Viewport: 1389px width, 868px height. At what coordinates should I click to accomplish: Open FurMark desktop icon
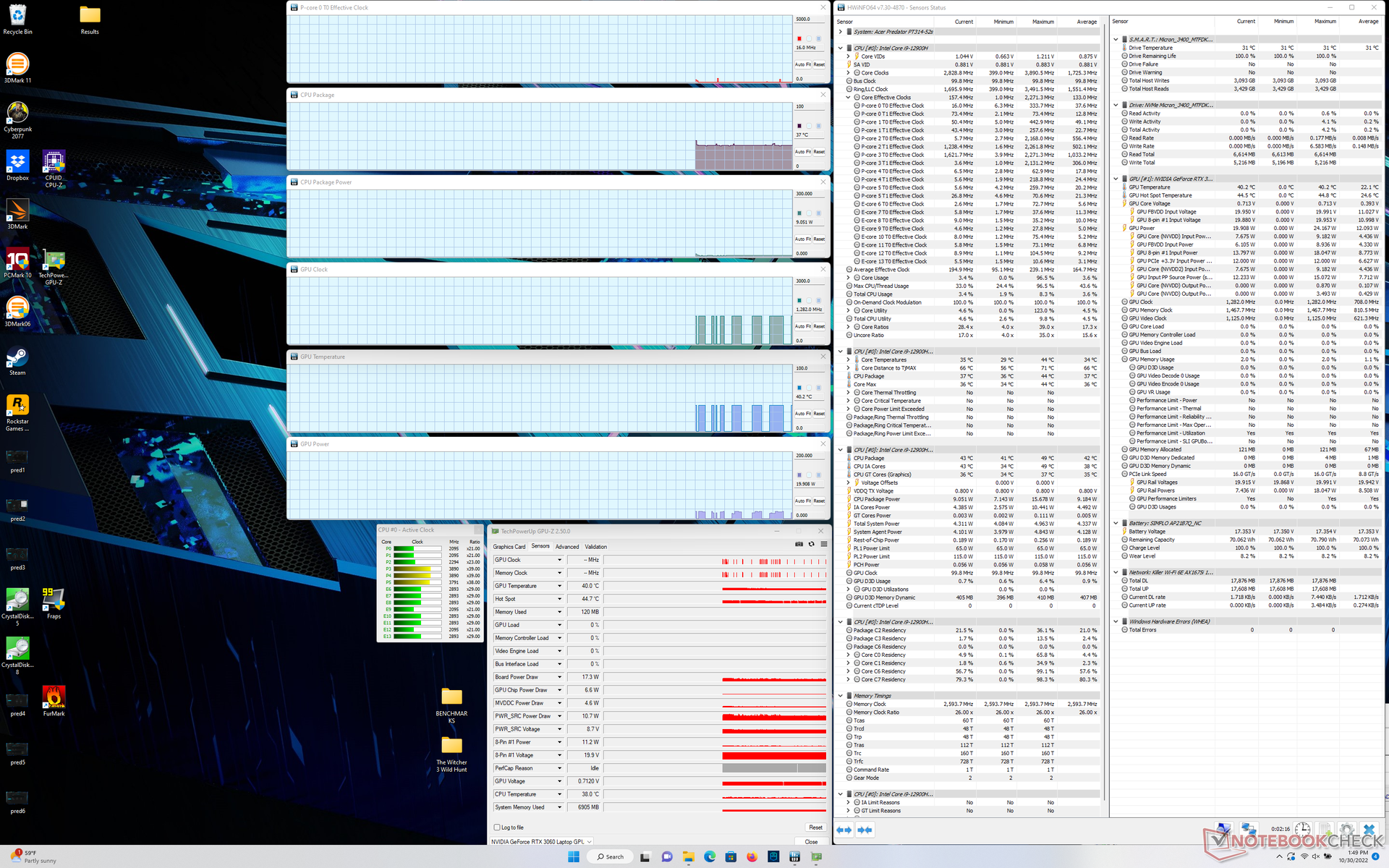point(54,701)
